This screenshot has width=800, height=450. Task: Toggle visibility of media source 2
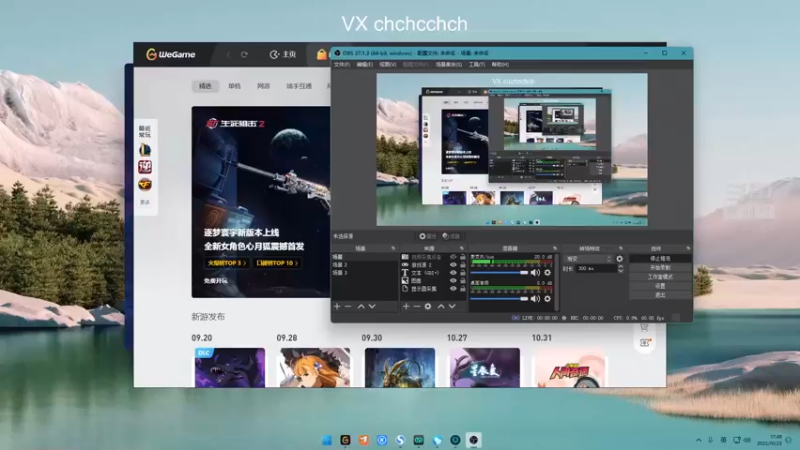[x=453, y=265]
